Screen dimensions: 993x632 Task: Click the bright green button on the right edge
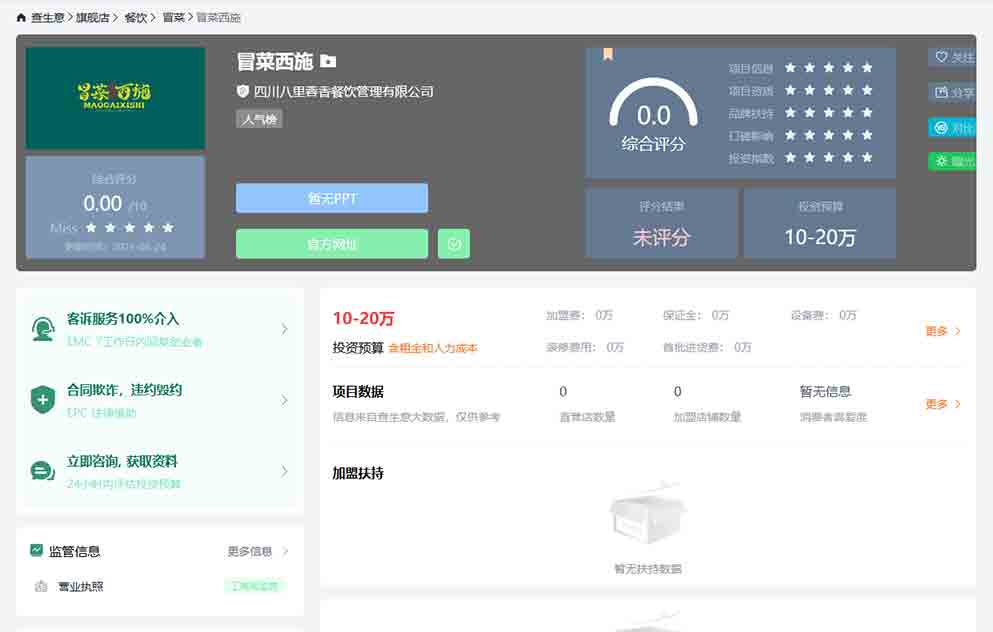[x=952, y=161]
